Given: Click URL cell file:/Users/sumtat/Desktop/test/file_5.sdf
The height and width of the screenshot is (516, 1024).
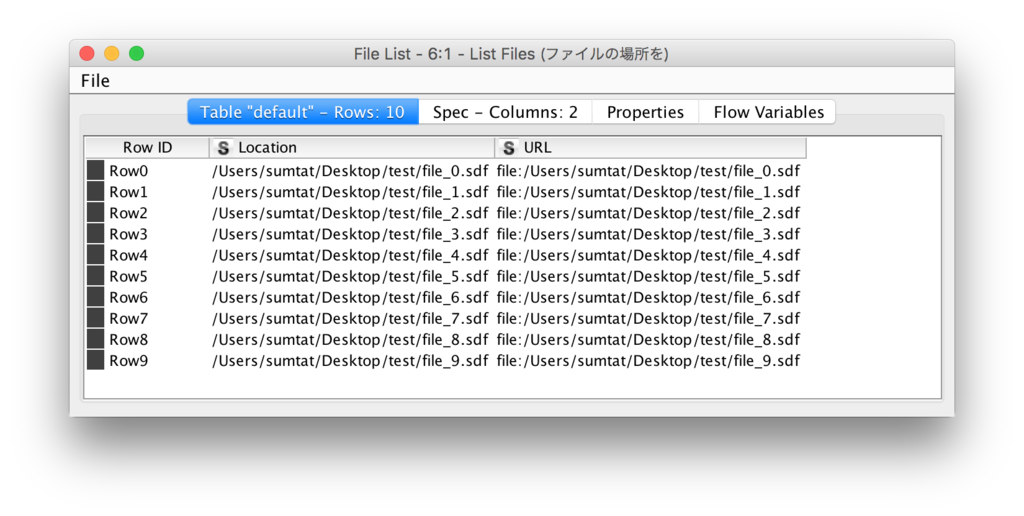Looking at the screenshot, I should tap(648, 276).
